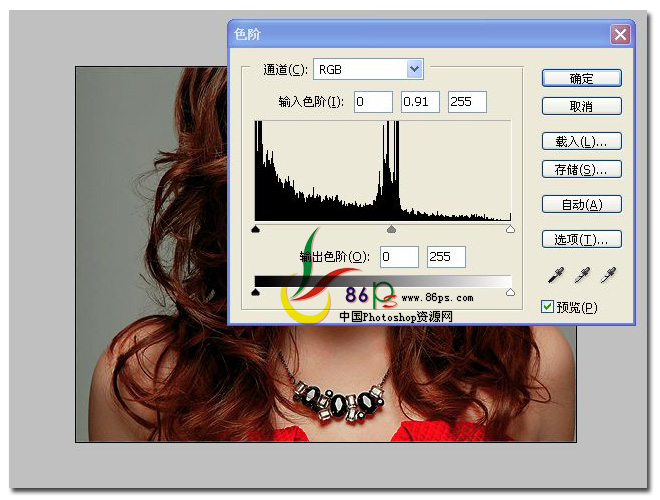Image resolution: width=660 pixels, height=500 pixels.
Task: Click the 载入(L)... button
Action: tap(582, 141)
